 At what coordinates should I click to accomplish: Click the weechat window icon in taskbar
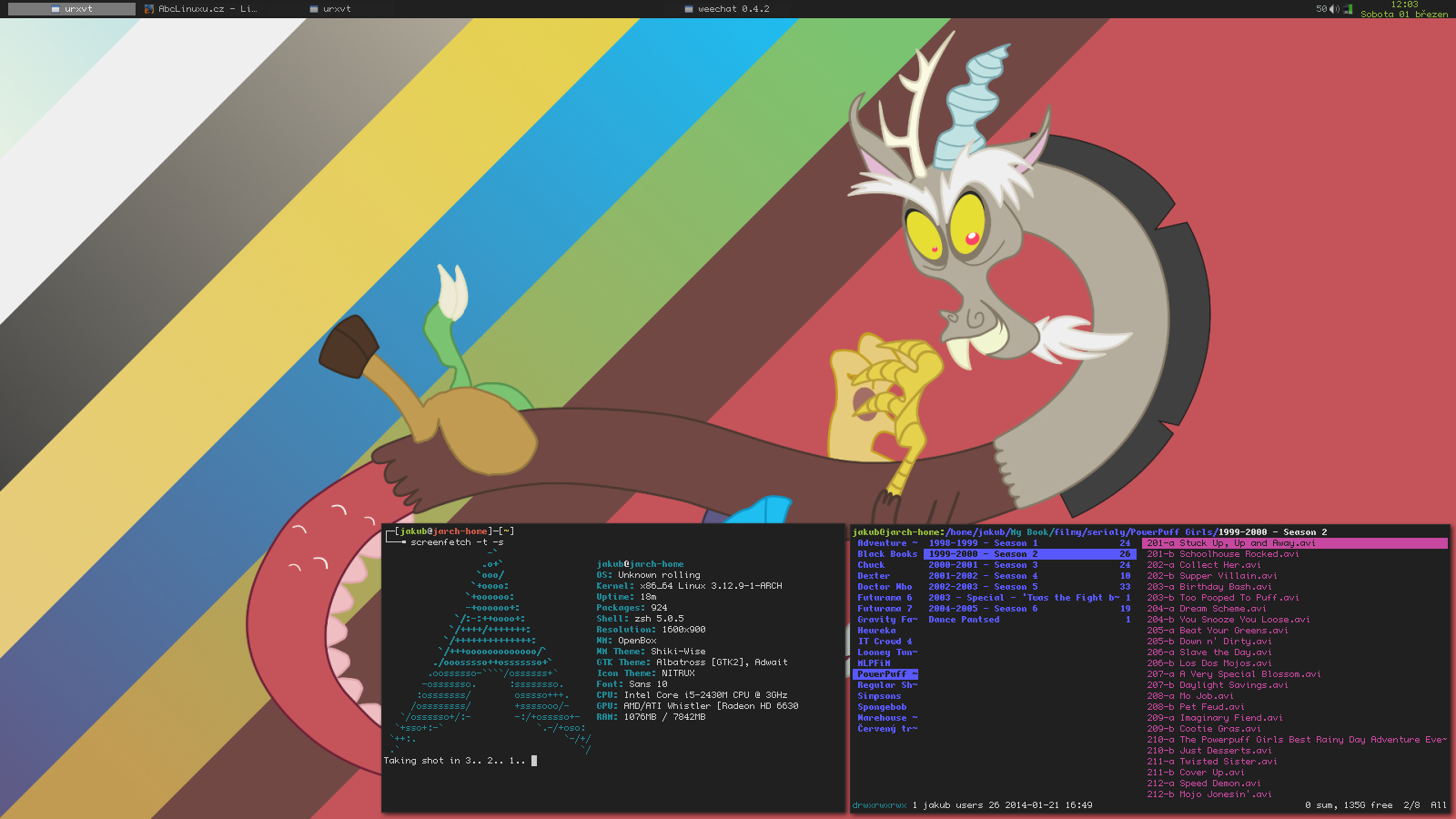pyautogui.click(x=689, y=9)
